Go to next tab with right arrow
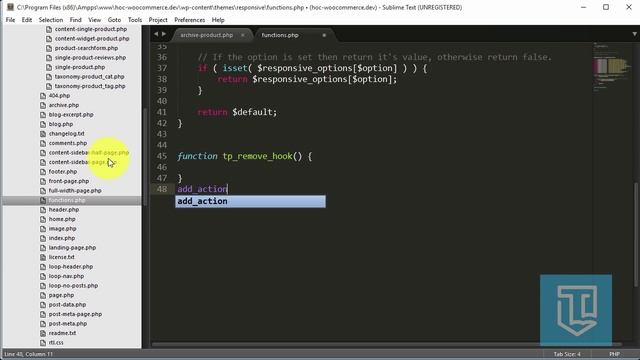 (x=164, y=34)
